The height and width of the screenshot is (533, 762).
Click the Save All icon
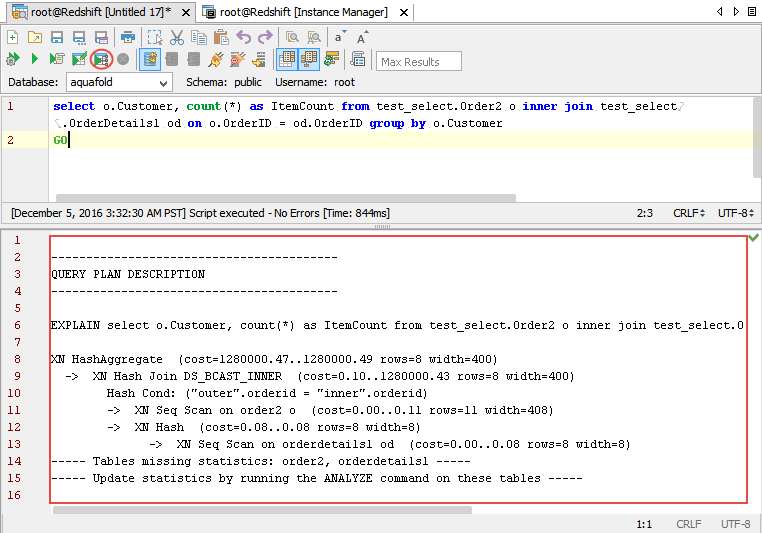click(101, 37)
